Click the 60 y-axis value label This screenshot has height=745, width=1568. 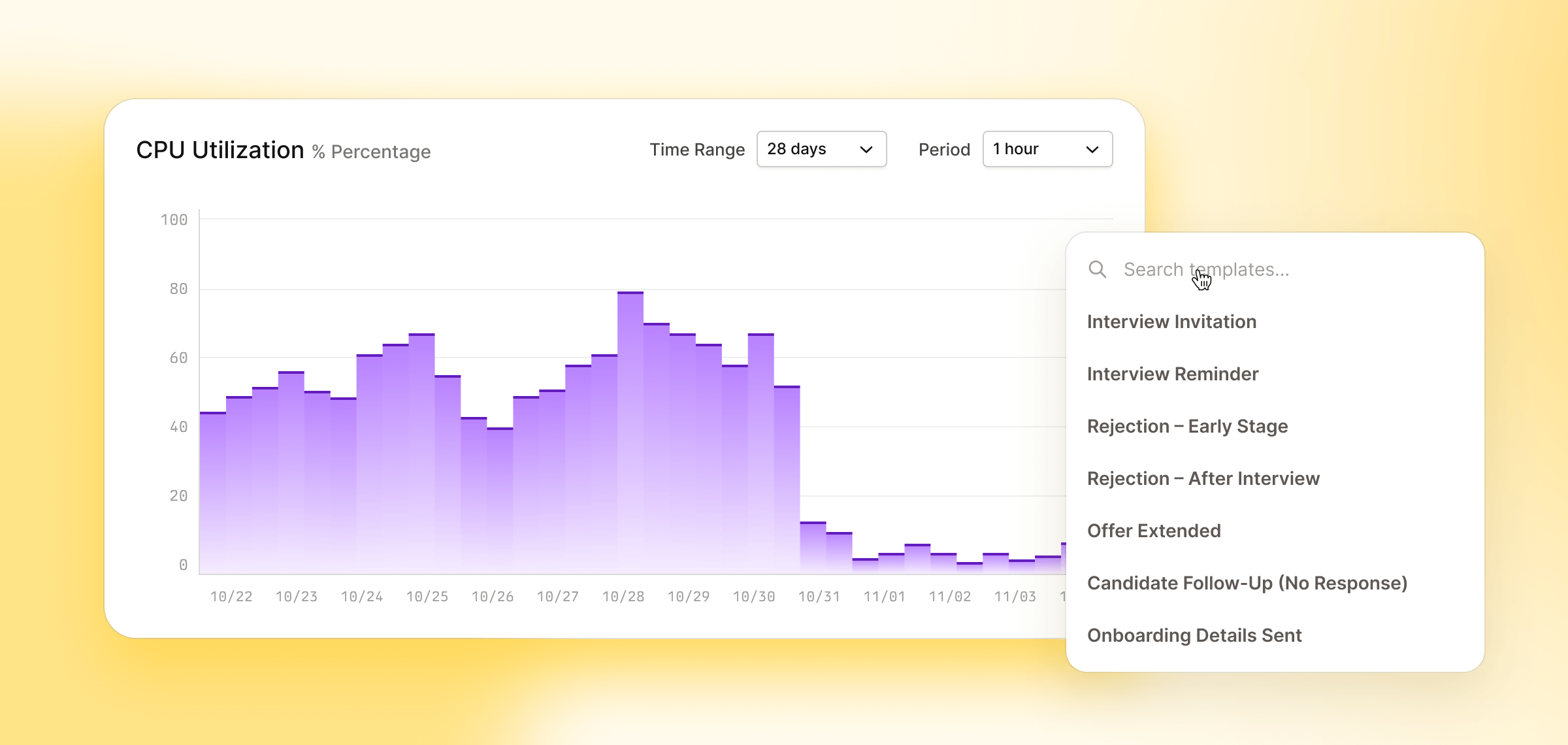(x=178, y=358)
